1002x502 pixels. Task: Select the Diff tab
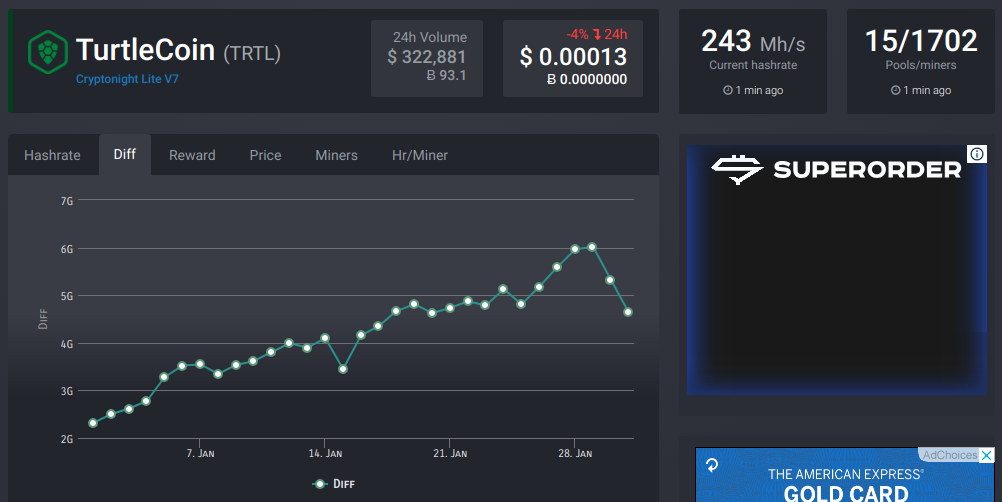point(125,154)
